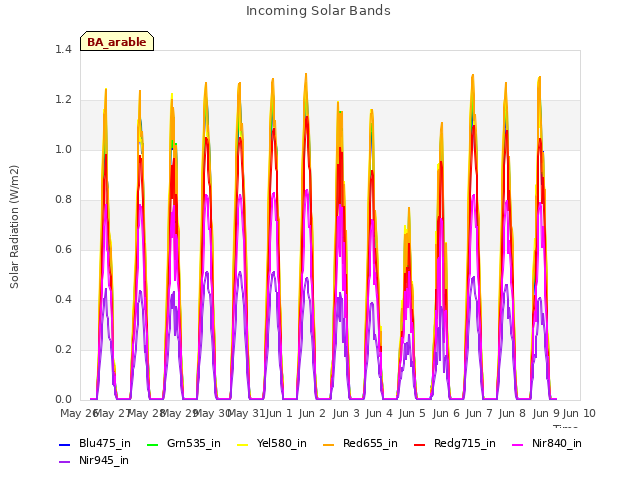Click the BA_arable annotation label
Screen dimensions: 640x480
point(117,42)
